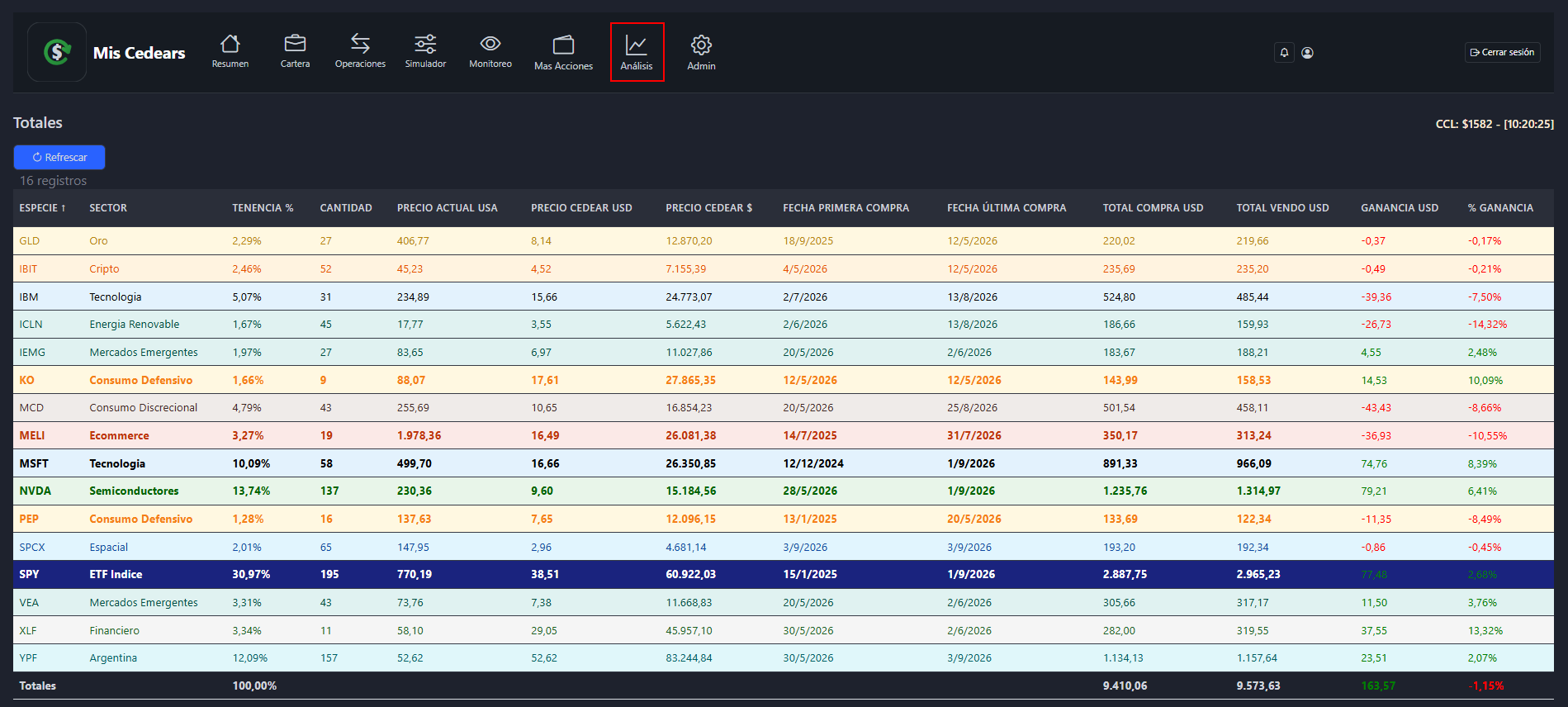Click the Ecommerce sector cell
Image resolution: width=1568 pixels, height=707 pixels.
coord(120,436)
